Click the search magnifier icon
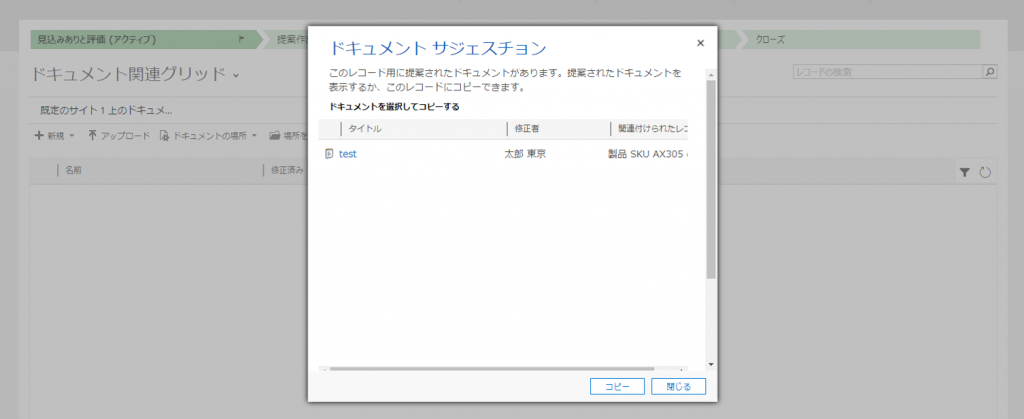Viewport: 1024px width, 419px height. coord(990,72)
